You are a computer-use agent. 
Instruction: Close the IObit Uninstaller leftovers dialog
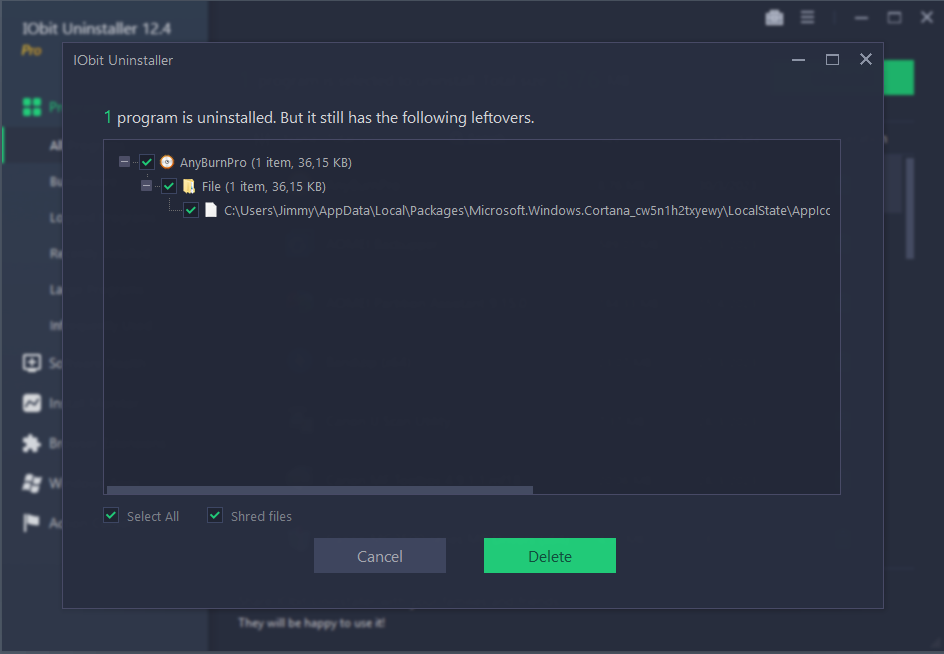pos(866,59)
